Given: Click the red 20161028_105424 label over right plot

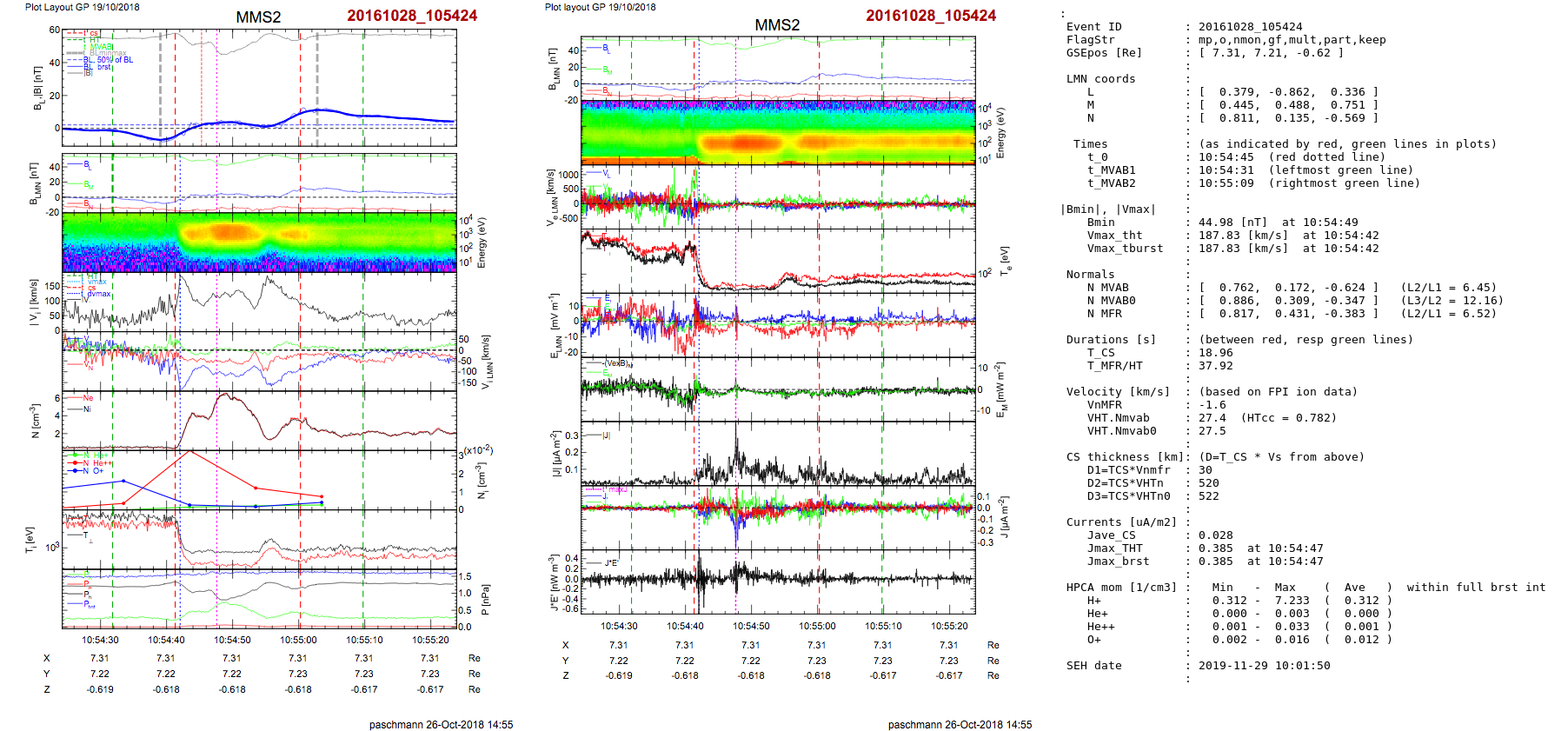Looking at the screenshot, I should tap(931, 16).
